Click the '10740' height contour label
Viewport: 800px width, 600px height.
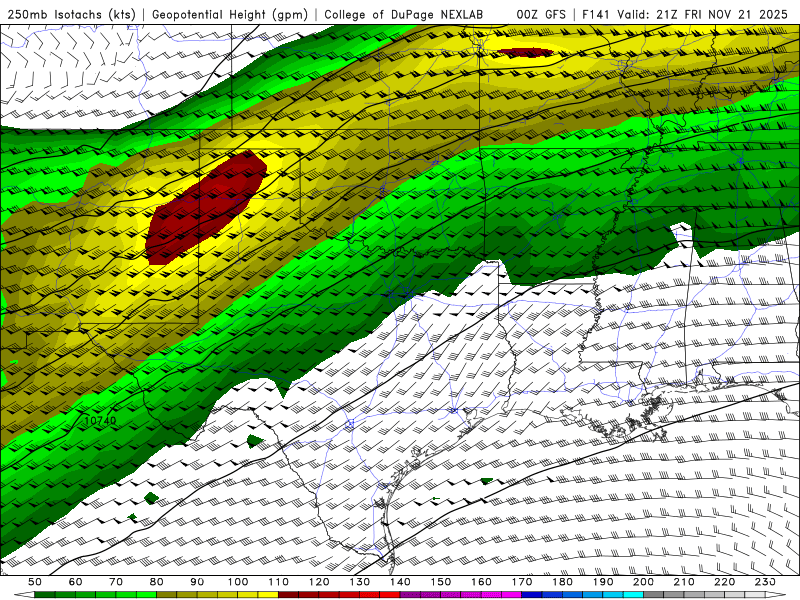(x=100, y=421)
